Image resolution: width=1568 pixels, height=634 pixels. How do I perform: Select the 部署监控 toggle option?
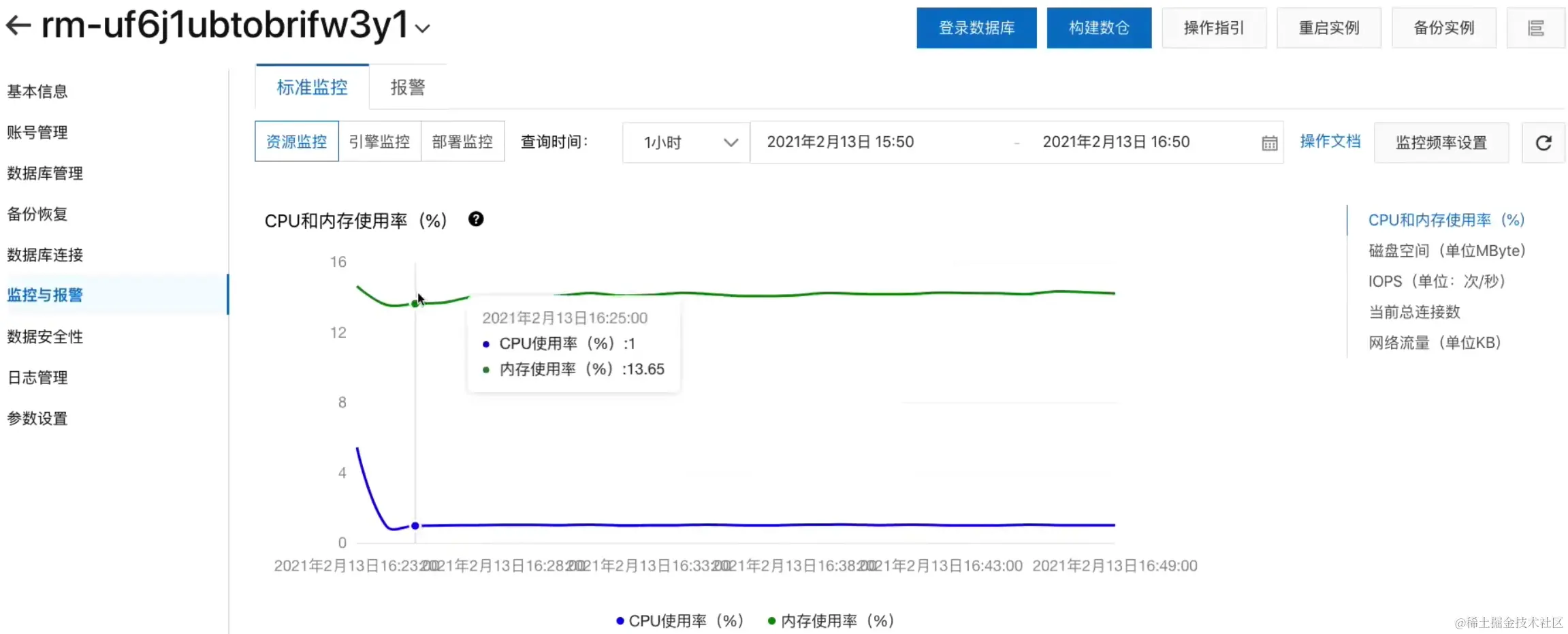tap(462, 142)
